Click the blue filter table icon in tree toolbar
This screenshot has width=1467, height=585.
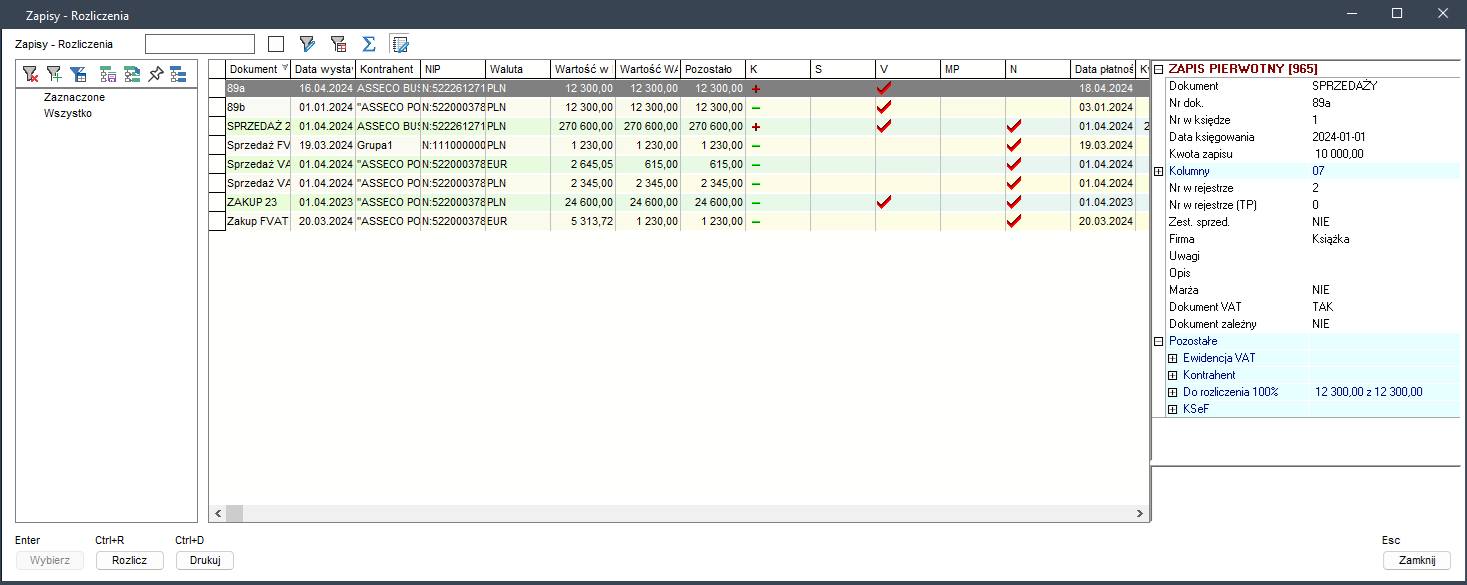pyautogui.click(x=78, y=74)
